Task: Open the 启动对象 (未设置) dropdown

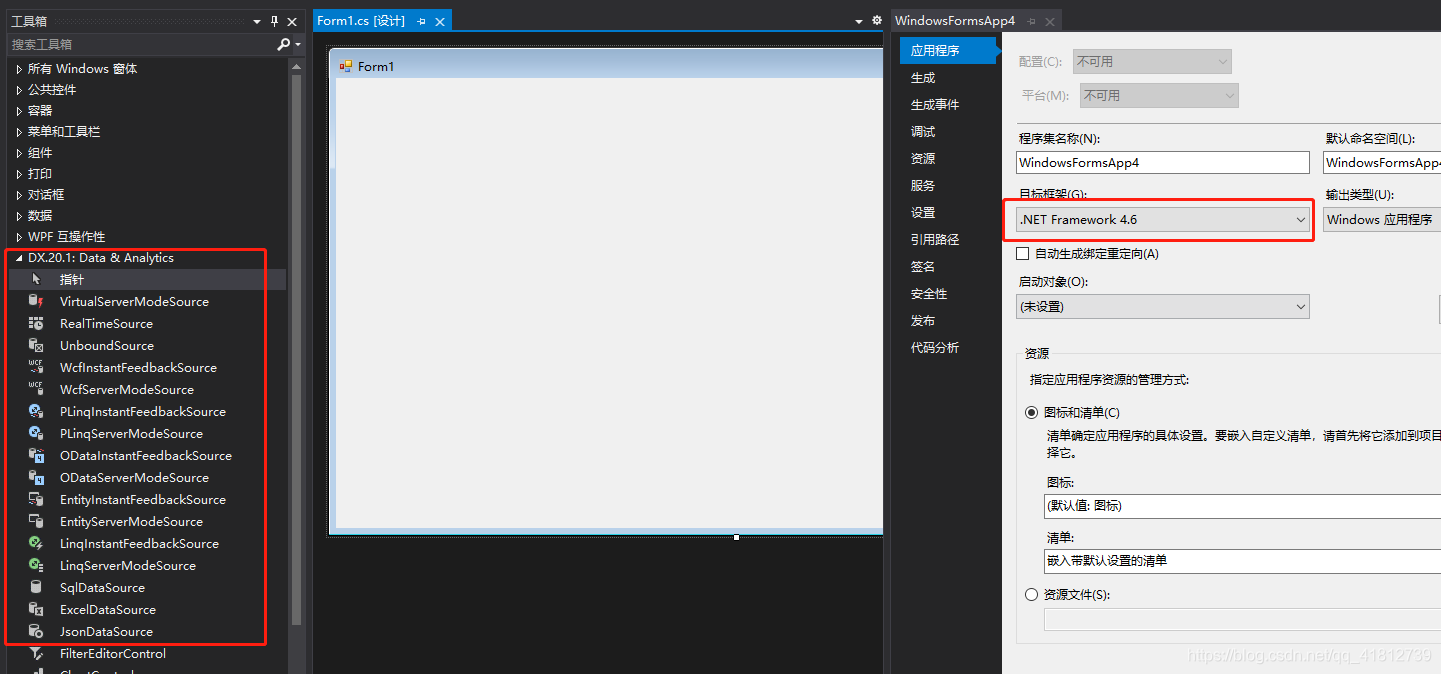Action: (x=1162, y=306)
